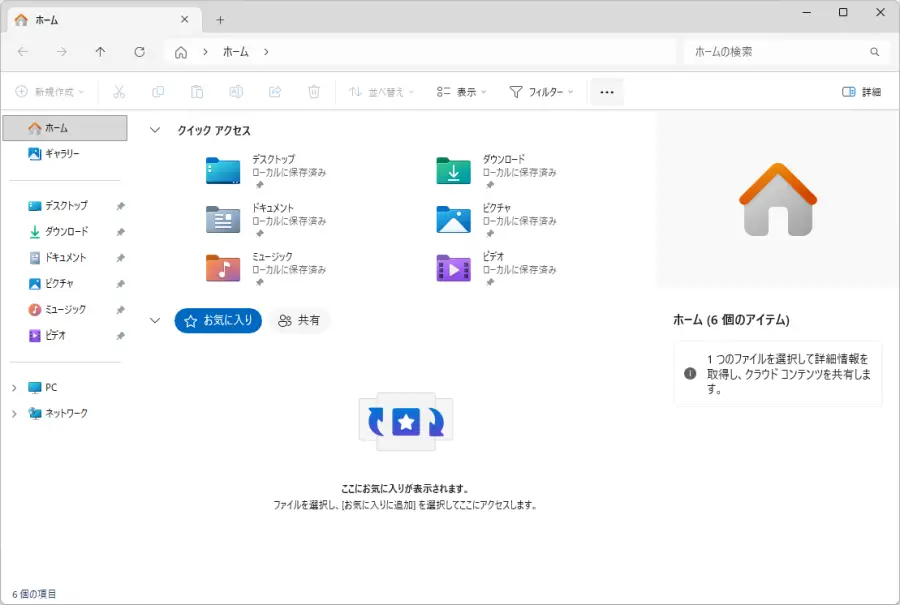Open the フィルター filter dropdown
The height and width of the screenshot is (605, 900).
pyautogui.click(x=541, y=92)
